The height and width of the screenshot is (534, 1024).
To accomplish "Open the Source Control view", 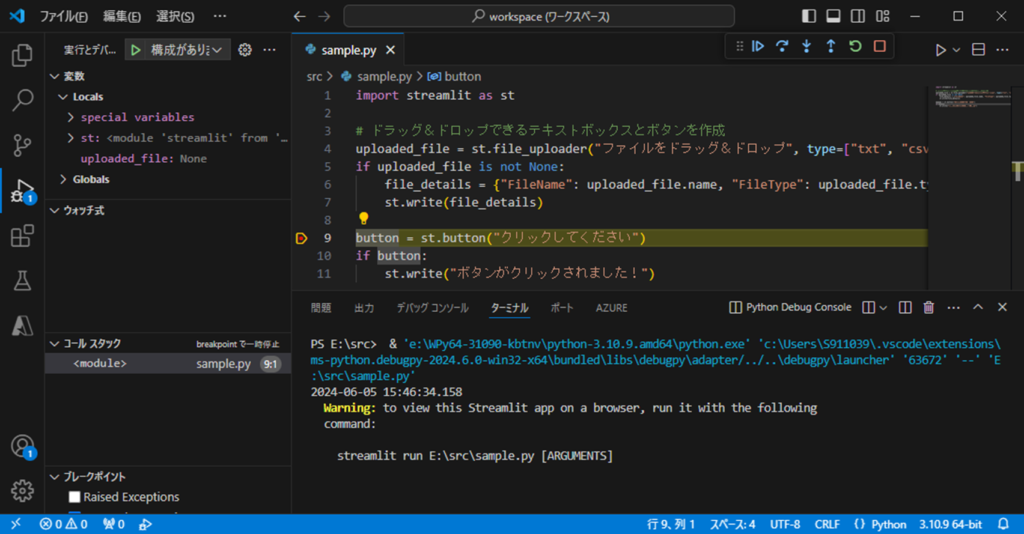I will pos(22,145).
